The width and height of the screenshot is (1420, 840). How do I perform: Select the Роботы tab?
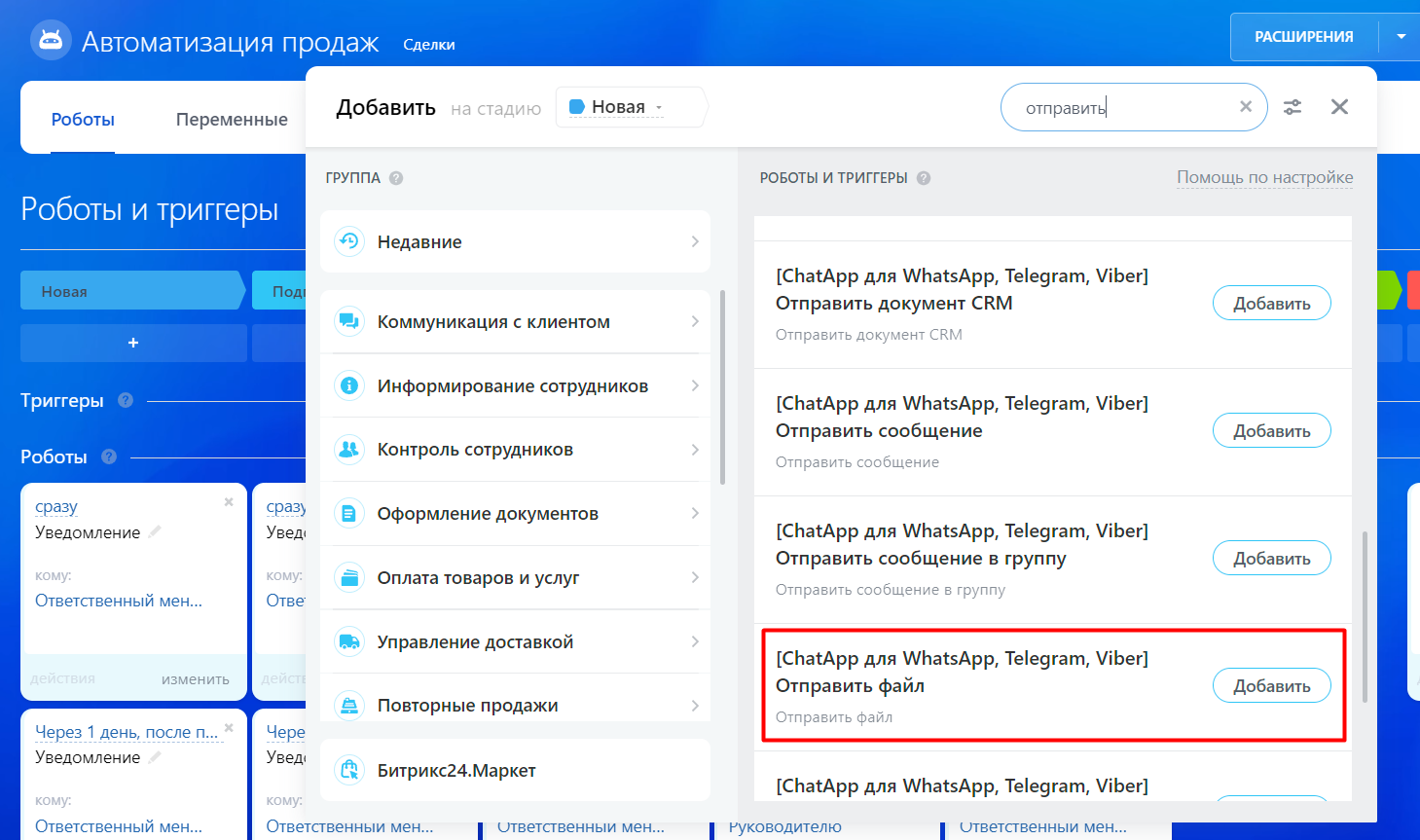(83, 120)
